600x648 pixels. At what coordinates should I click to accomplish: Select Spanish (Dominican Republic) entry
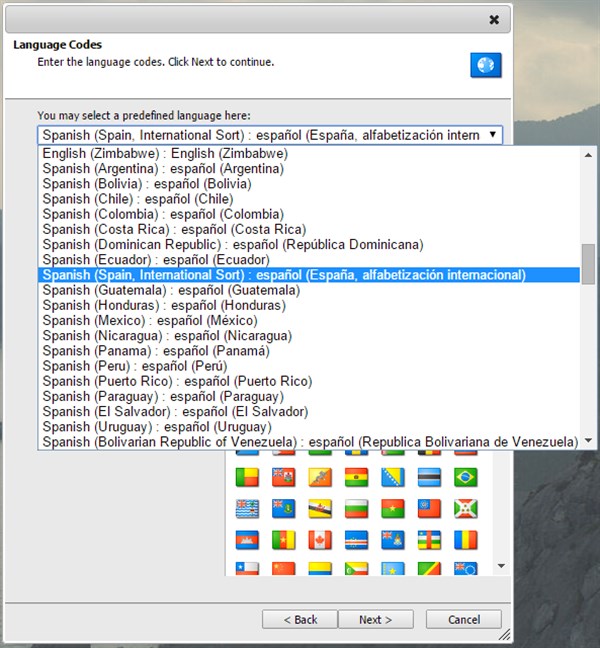coord(309,245)
